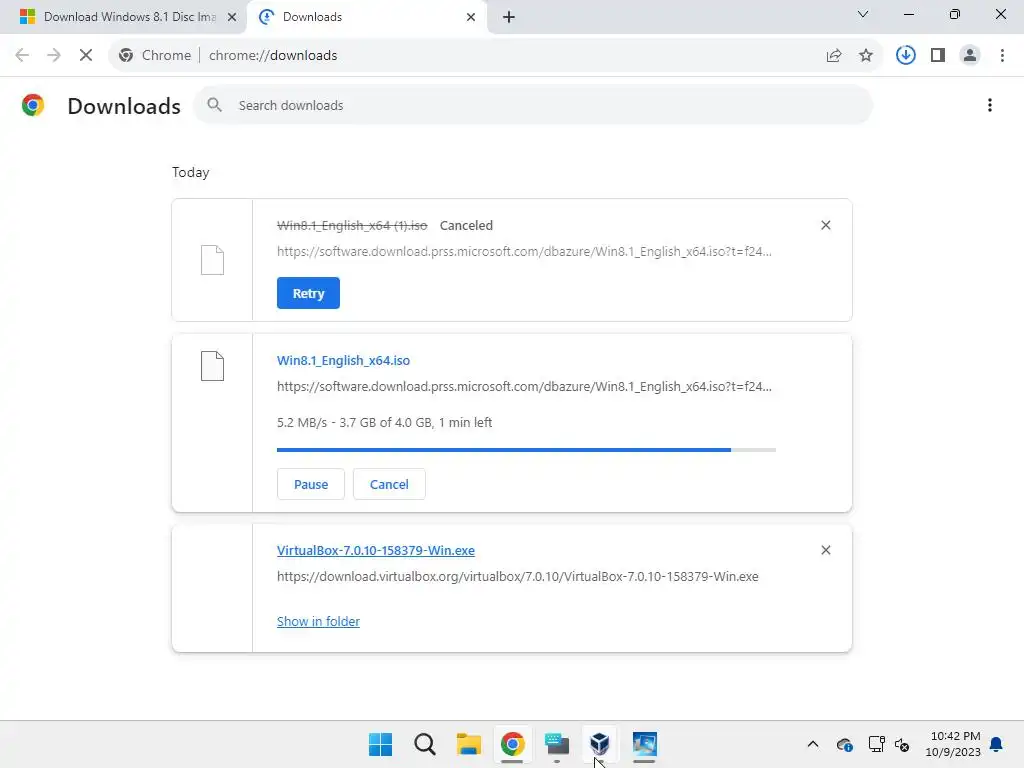Open taskbar Search
1024x768 pixels.
(x=424, y=744)
